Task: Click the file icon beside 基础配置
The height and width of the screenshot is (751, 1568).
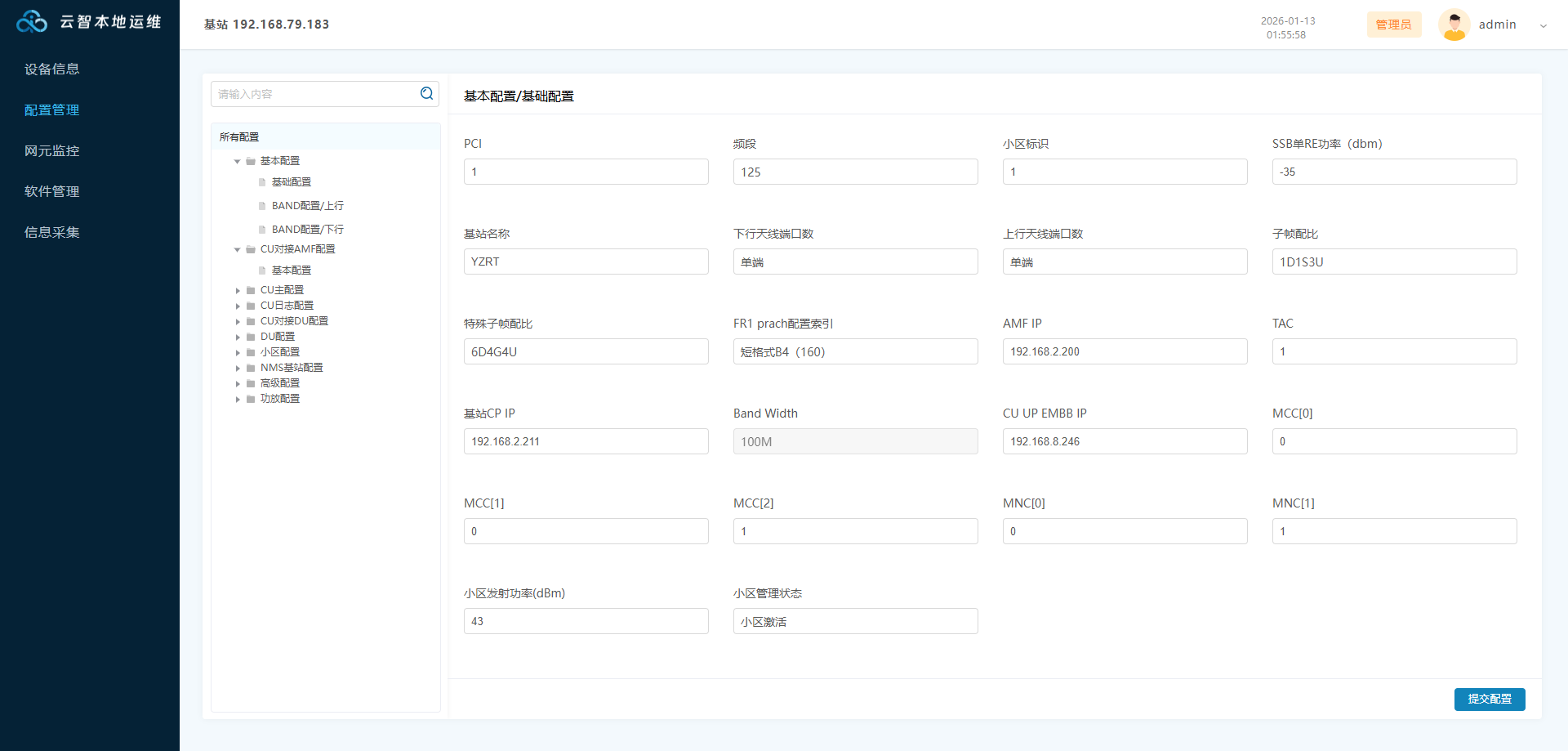Action: [x=262, y=182]
